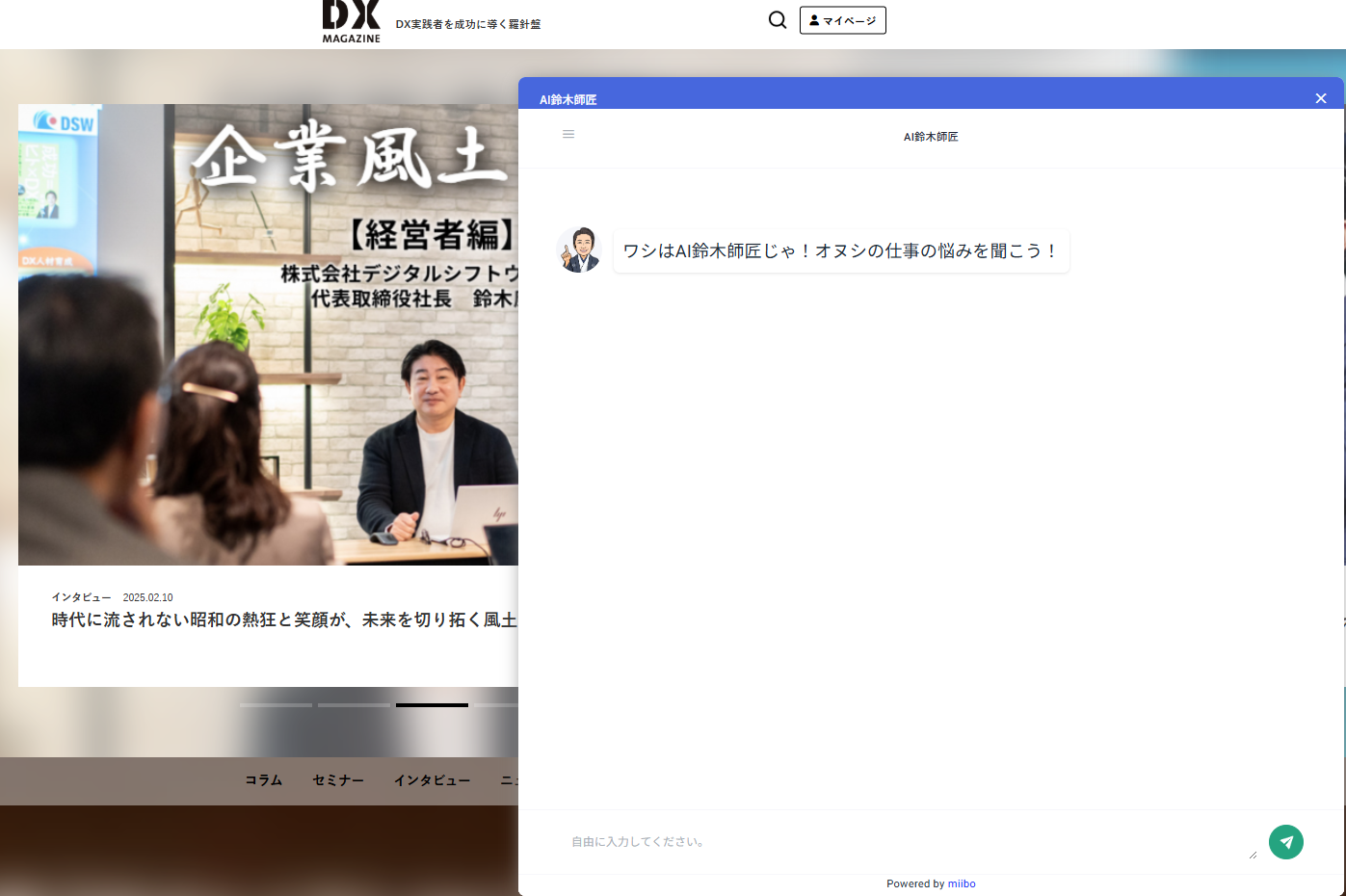Select the second carousel slide indicator
This screenshot has width=1346, height=896.
coord(354,705)
